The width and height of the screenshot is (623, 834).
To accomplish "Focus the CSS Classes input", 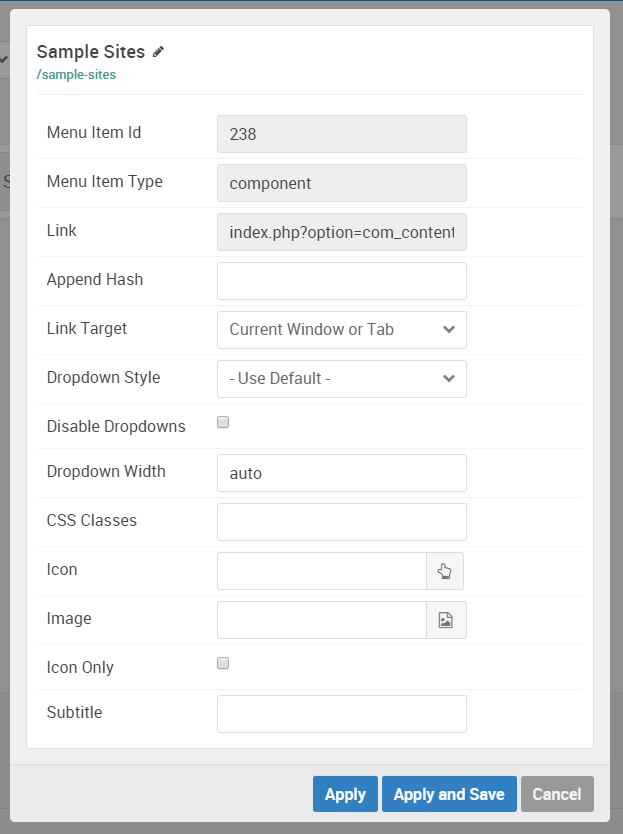I will click(x=341, y=522).
